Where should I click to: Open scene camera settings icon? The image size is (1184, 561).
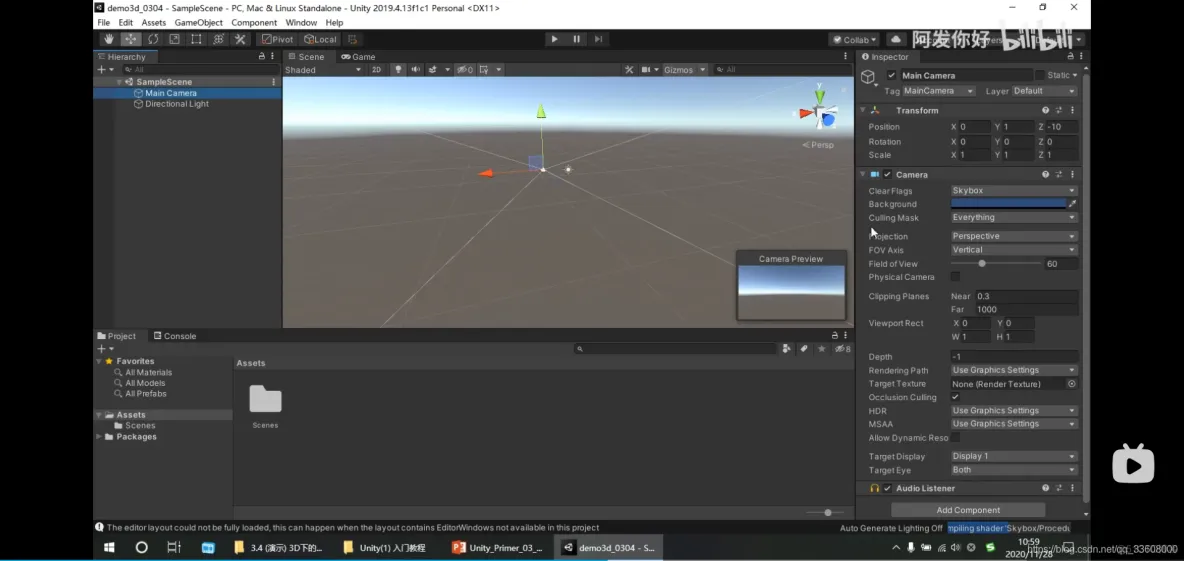pos(646,69)
